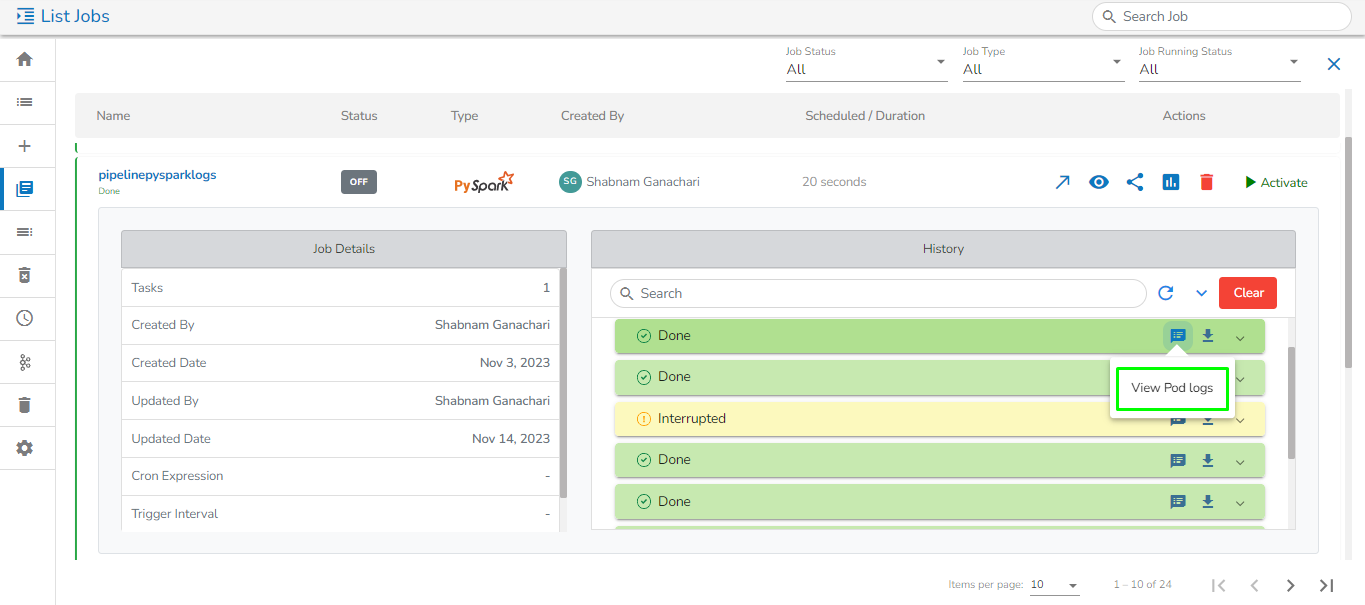Image resolution: width=1365 pixels, height=605 pixels.
Task: Click the home icon in the sidebar
Action: 25,59
